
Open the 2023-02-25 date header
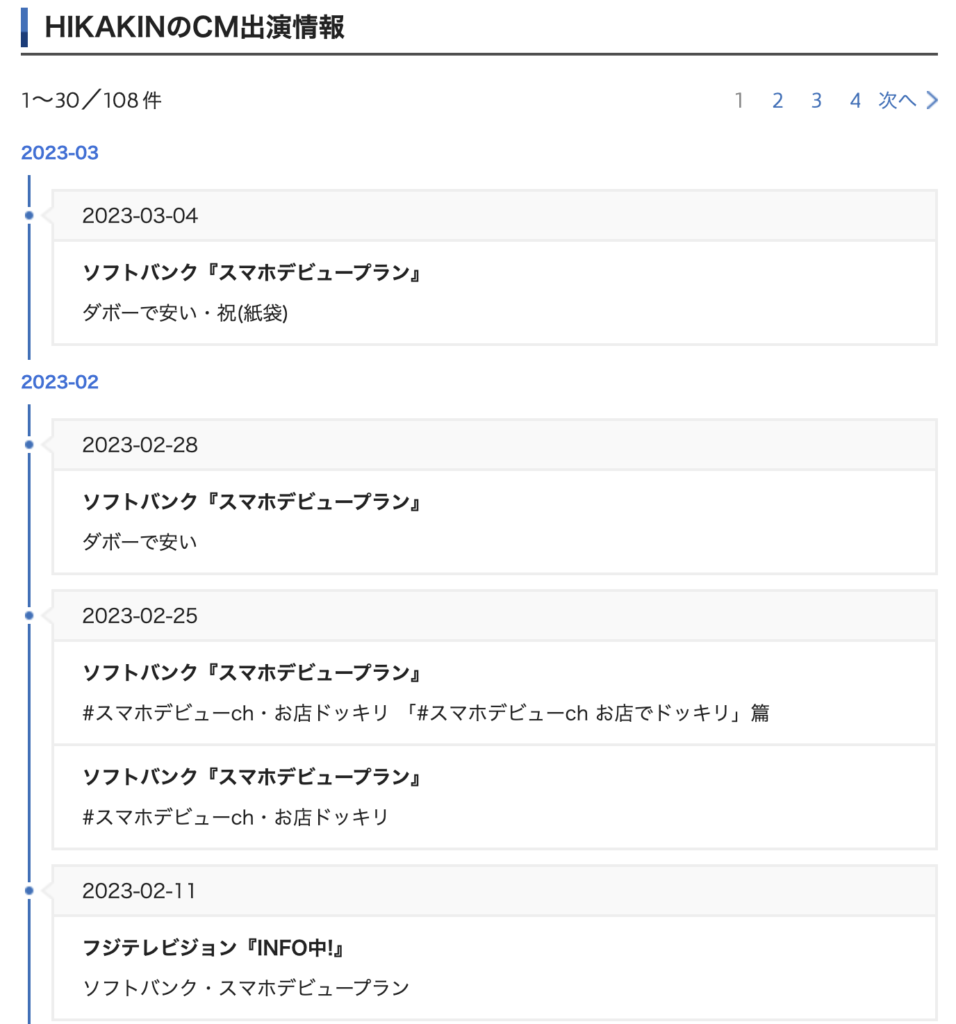tap(494, 616)
